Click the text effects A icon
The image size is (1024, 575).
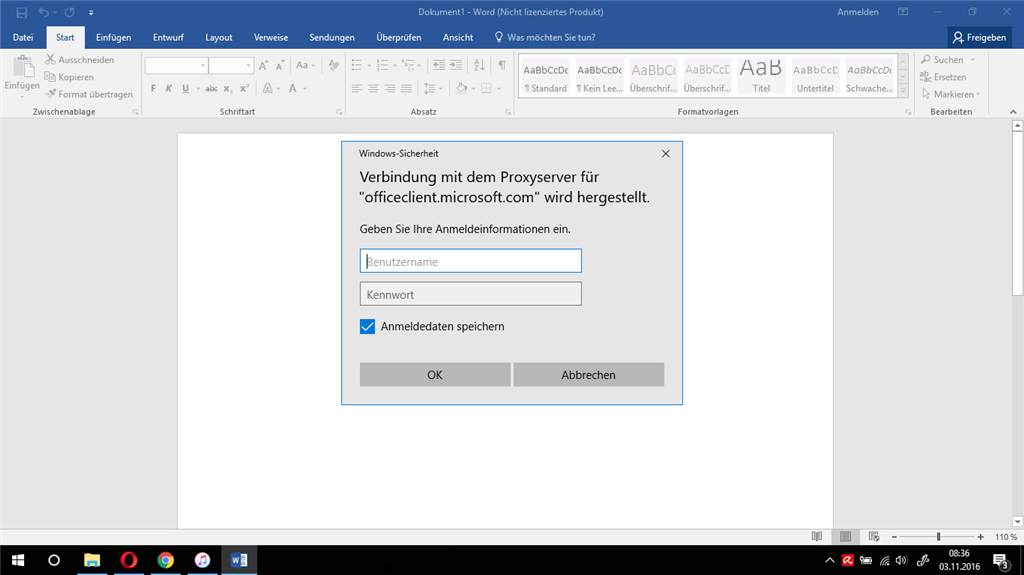point(267,88)
